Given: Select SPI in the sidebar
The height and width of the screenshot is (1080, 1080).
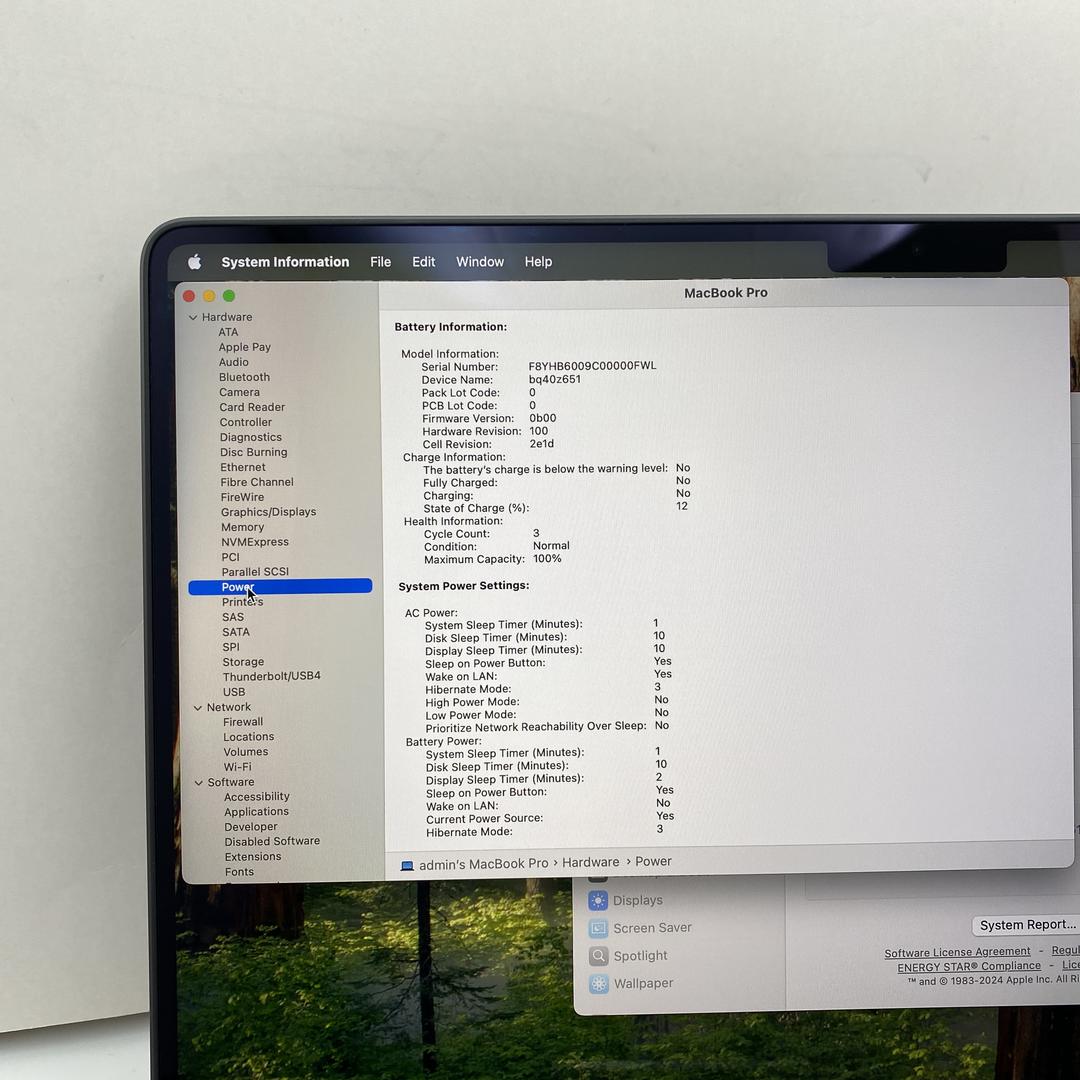Looking at the screenshot, I should click(x=231, y=647).
